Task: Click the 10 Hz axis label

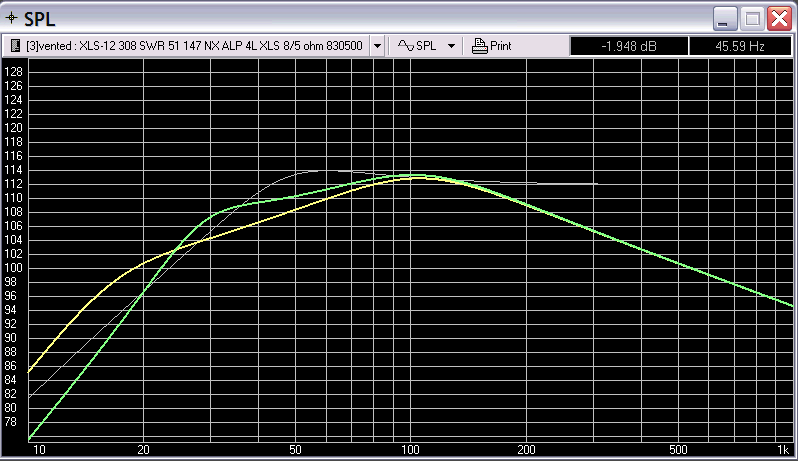Action: pos(39,450)
